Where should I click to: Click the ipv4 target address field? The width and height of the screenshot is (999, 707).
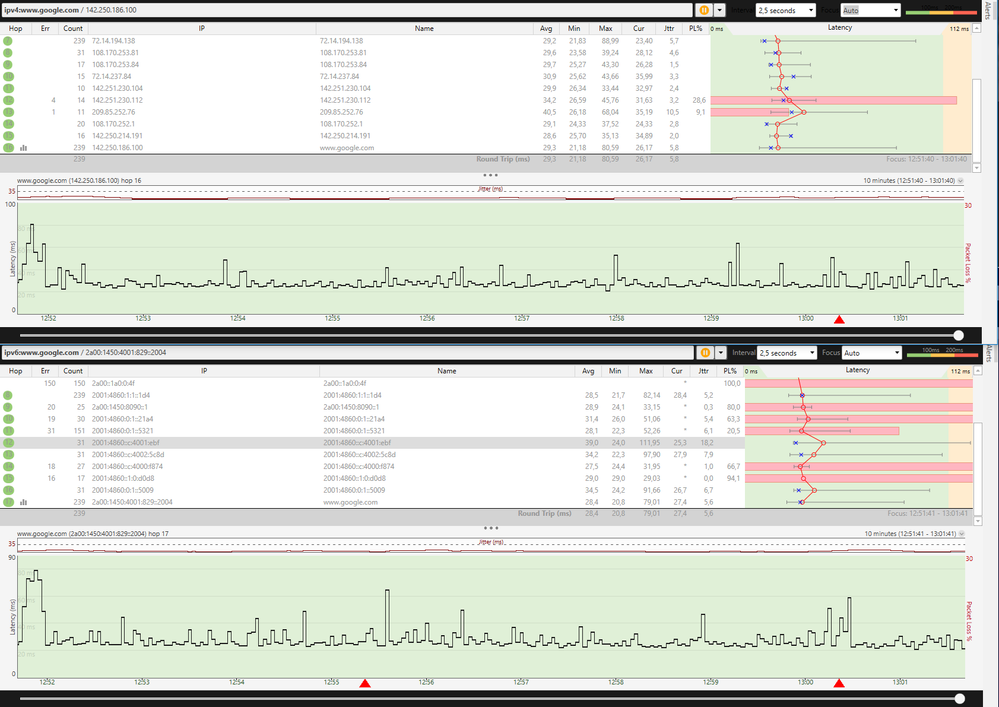tap(347, 10)
